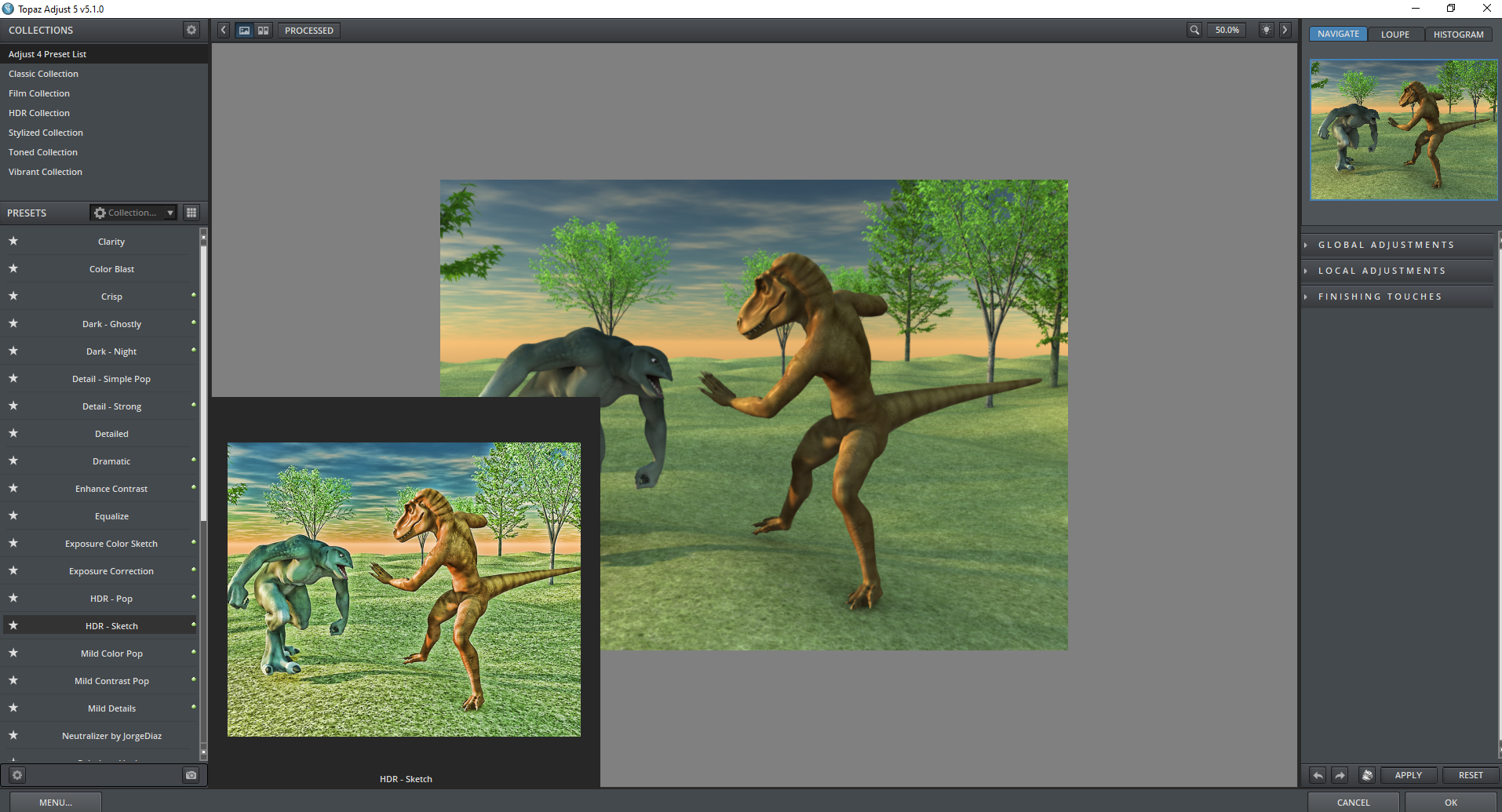Select the Detail - Strong preset

pyautogui.click(x=111, y=406)
